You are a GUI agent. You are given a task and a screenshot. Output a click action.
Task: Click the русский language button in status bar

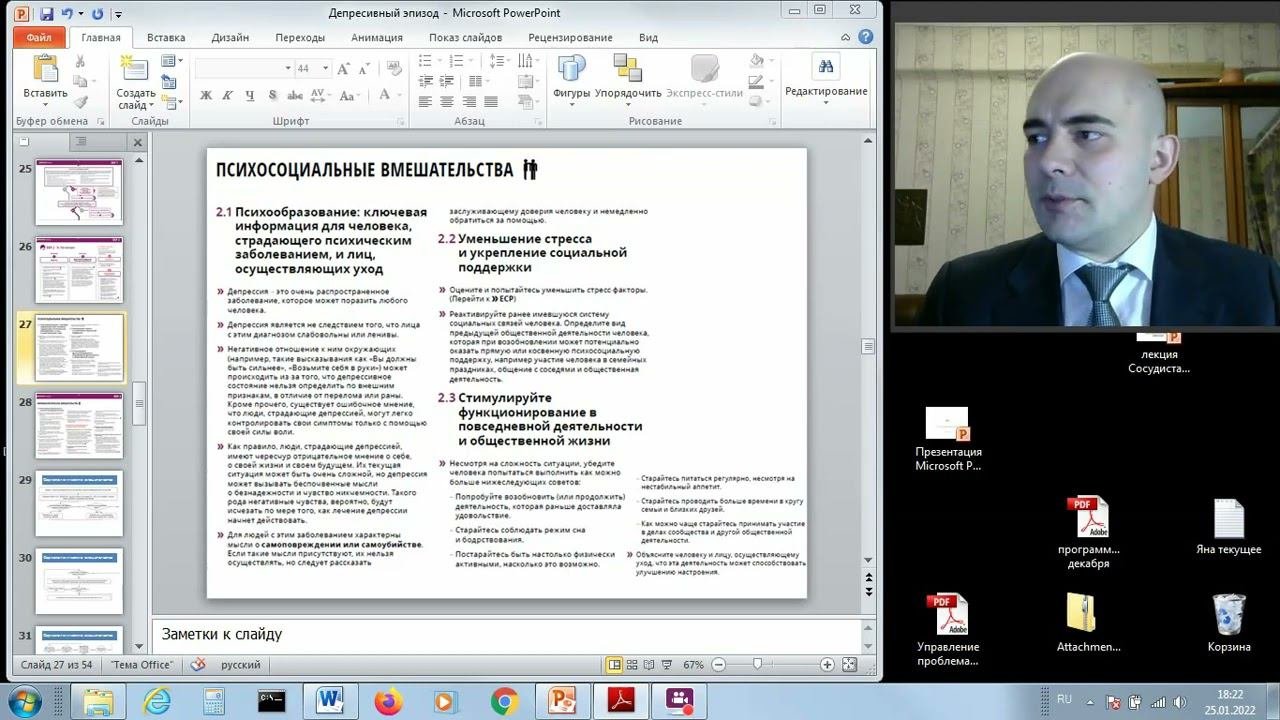241,665
